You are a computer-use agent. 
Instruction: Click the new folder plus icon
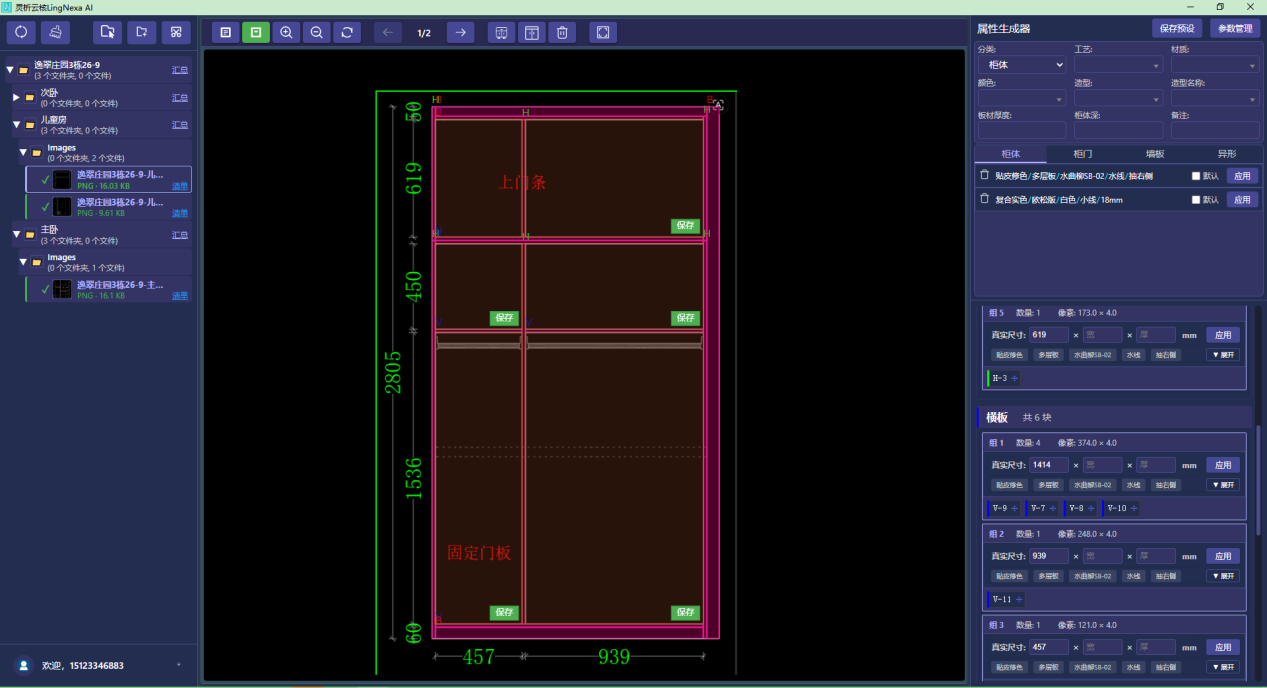(x=142, y=33)
